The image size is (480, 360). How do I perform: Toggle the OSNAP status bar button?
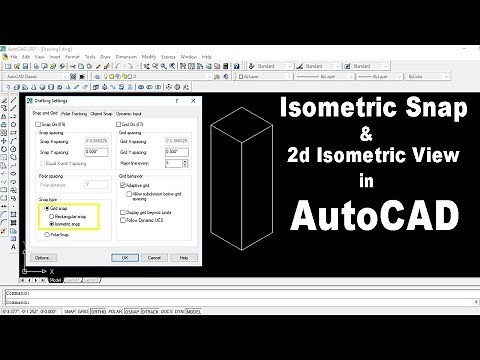click(x=132, y=311)
